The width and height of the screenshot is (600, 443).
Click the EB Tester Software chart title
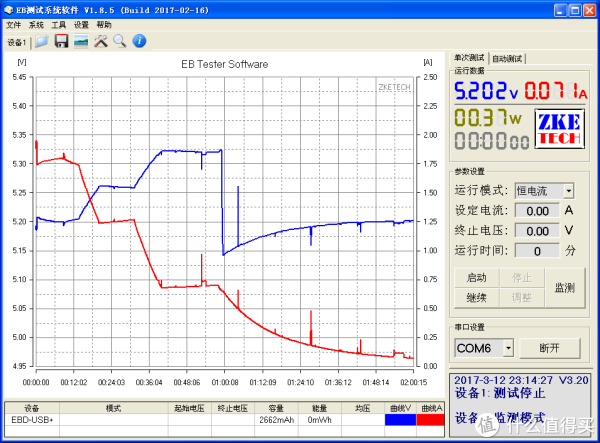[x=225, y=64]
